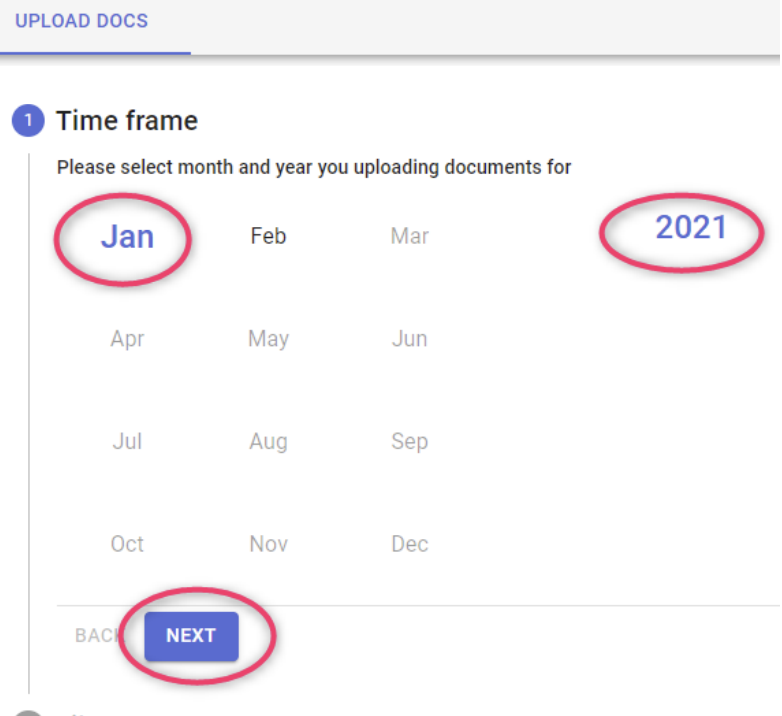Image resolution: width=782 pixels, height=716 pixels.
Task: Open the 2021 year selector
Action: coord(691,227)
